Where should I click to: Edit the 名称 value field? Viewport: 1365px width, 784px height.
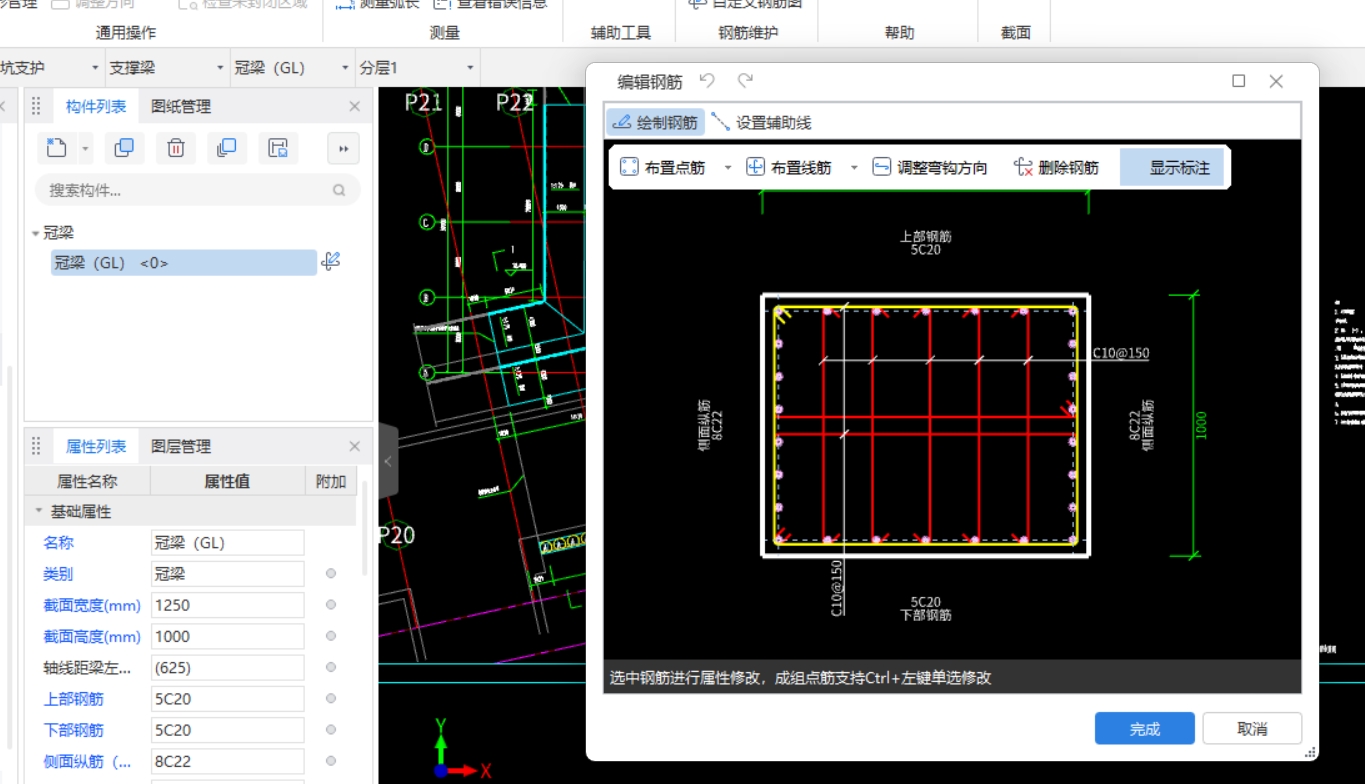tap(228, 543)
